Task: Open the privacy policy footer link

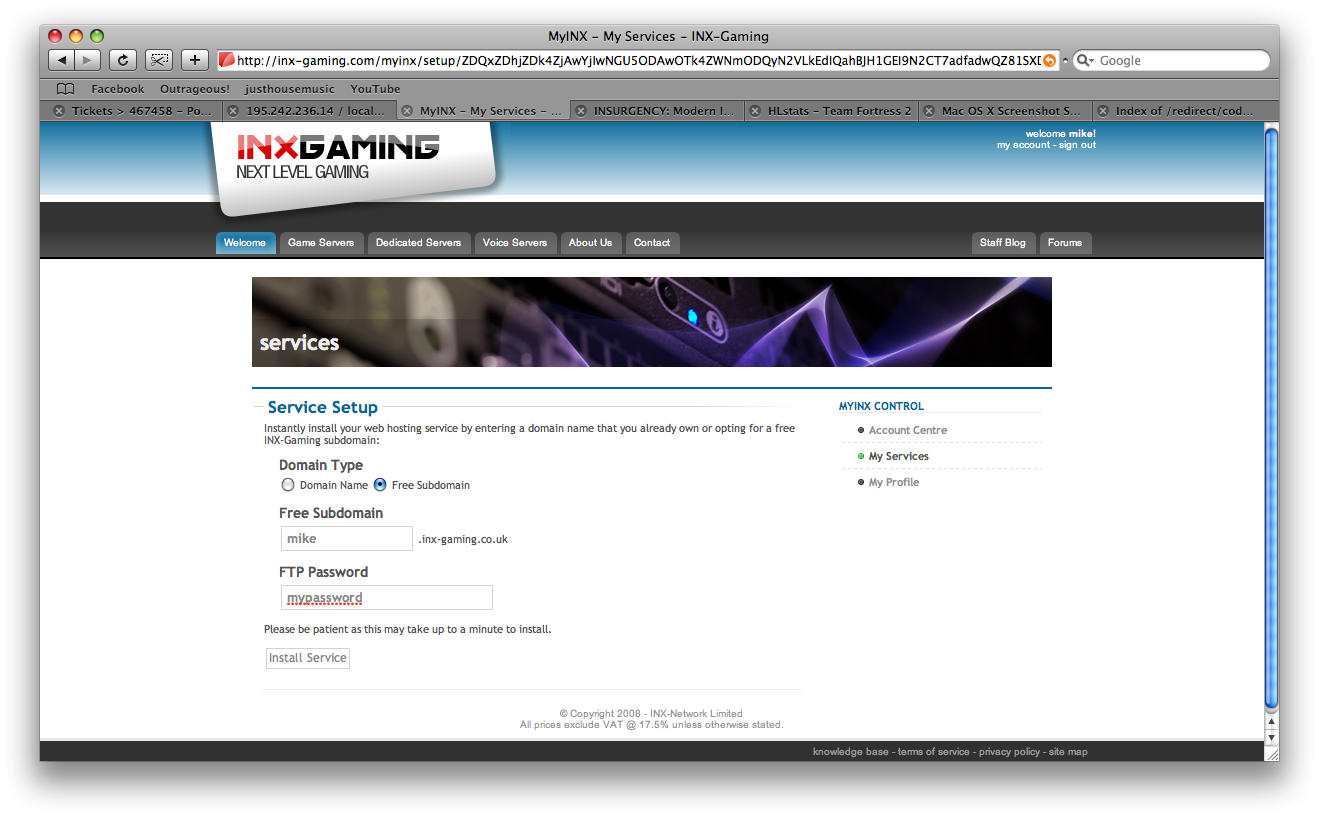Action: pyautogui.click(x=1009, y=752)
